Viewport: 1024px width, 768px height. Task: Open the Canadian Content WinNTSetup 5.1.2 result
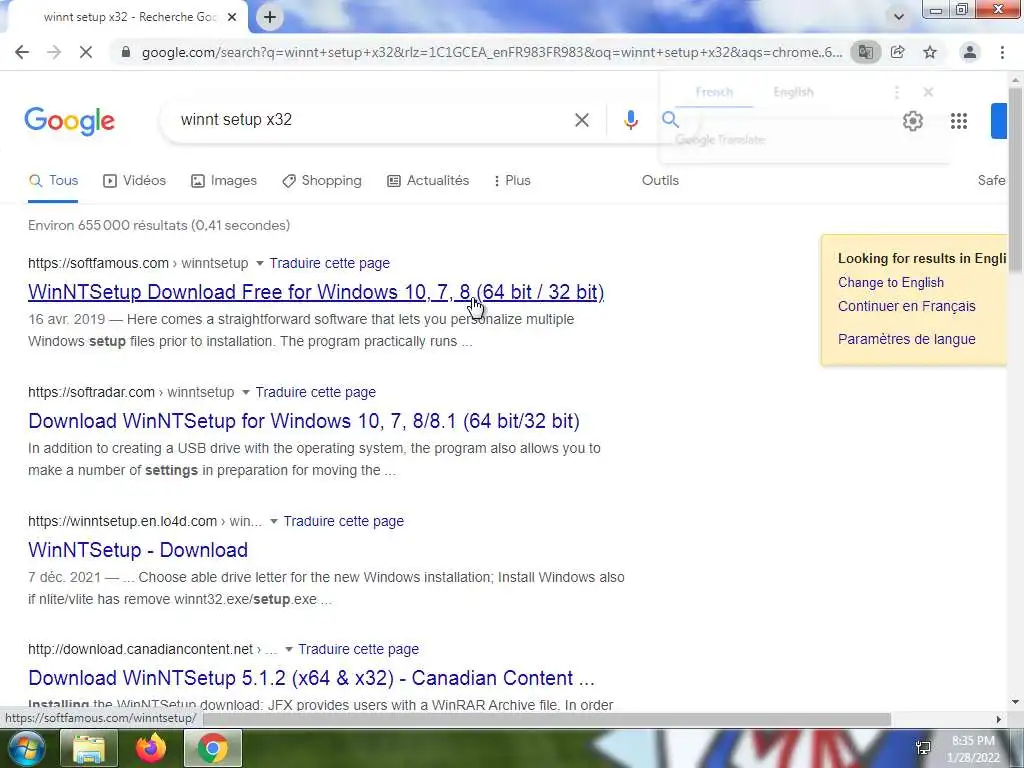click(x=312, y=678)
